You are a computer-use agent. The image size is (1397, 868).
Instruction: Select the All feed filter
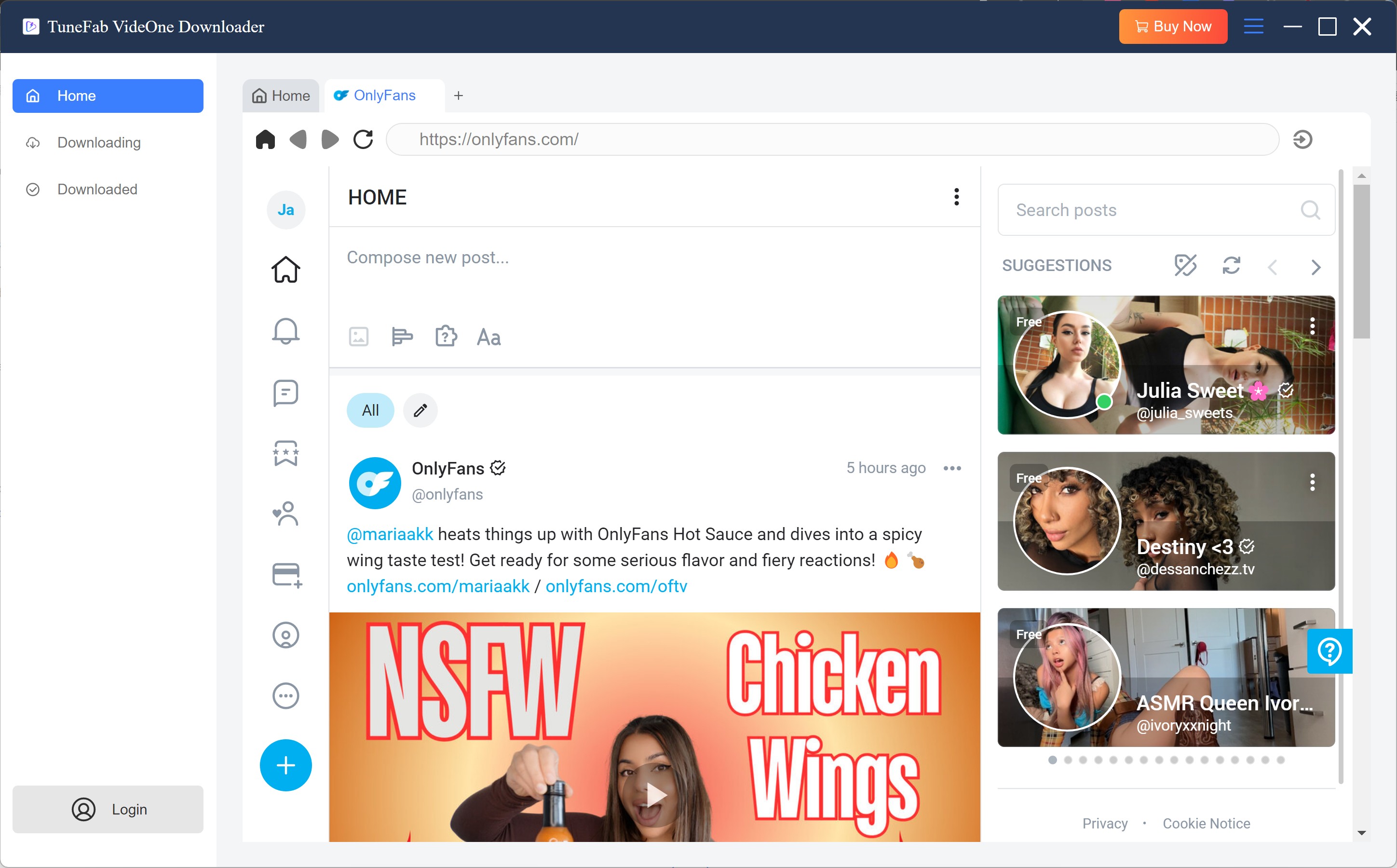[370, 410]
